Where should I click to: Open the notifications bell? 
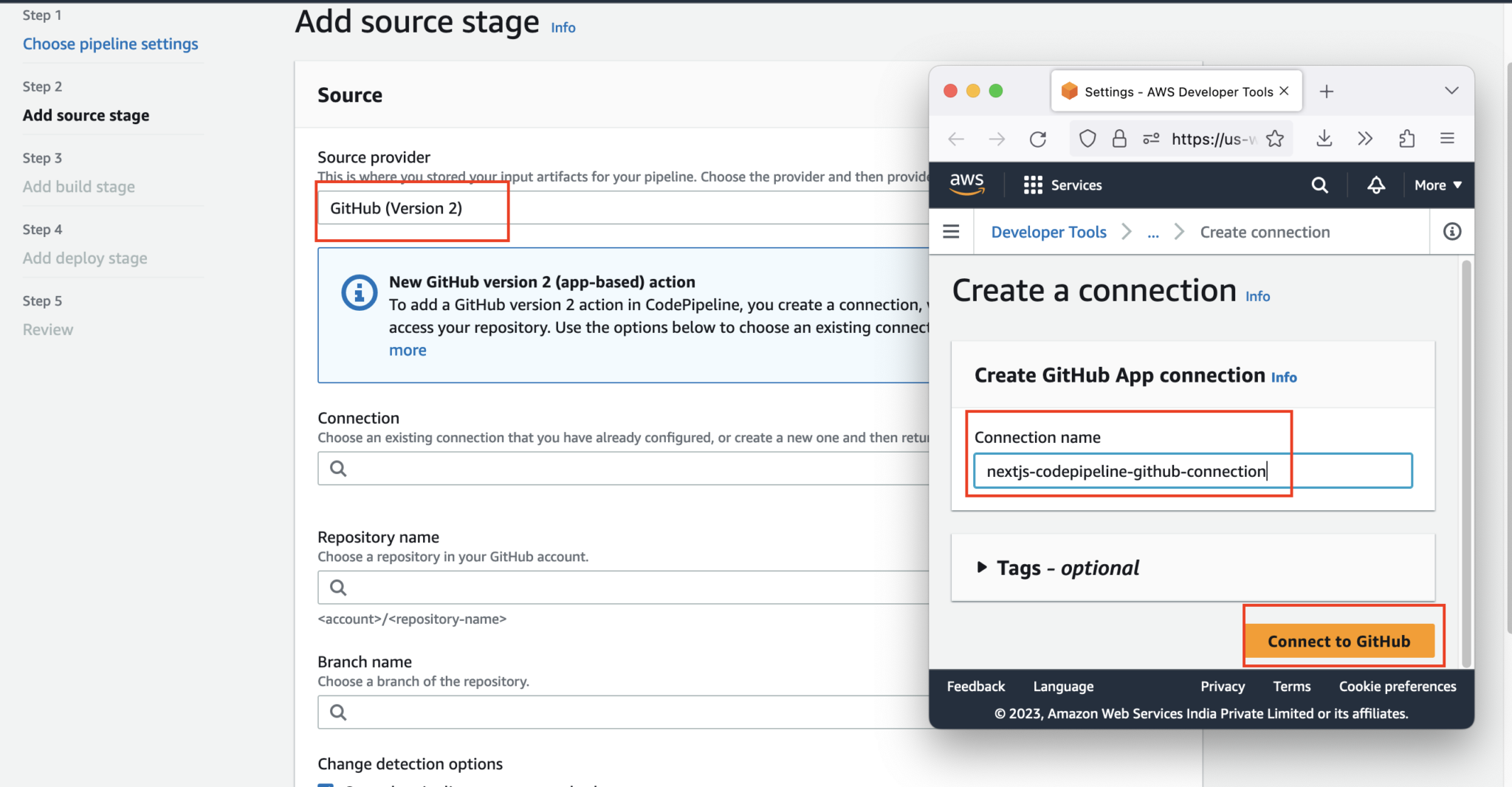pos(1376,185)
